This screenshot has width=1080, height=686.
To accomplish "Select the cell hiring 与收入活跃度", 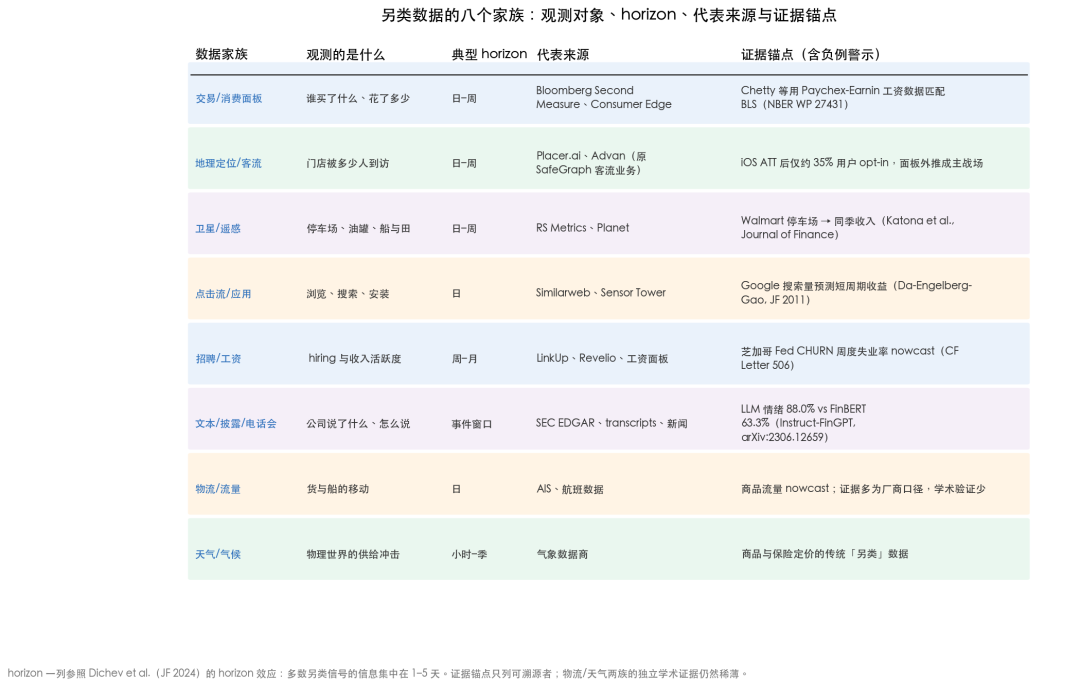I will [355, 359].
